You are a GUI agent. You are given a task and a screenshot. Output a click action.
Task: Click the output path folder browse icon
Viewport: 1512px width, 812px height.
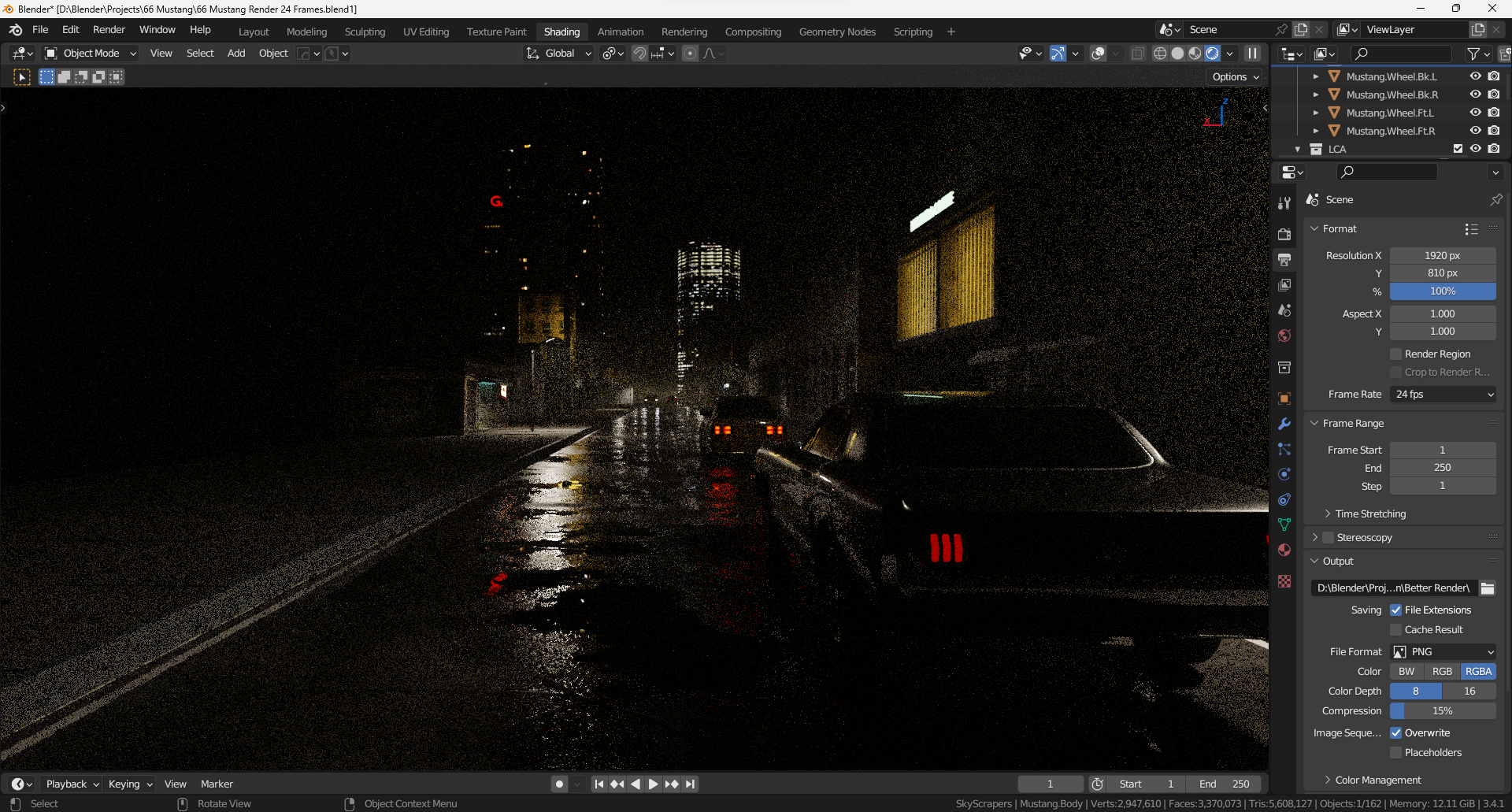[x=1488, y=588]
